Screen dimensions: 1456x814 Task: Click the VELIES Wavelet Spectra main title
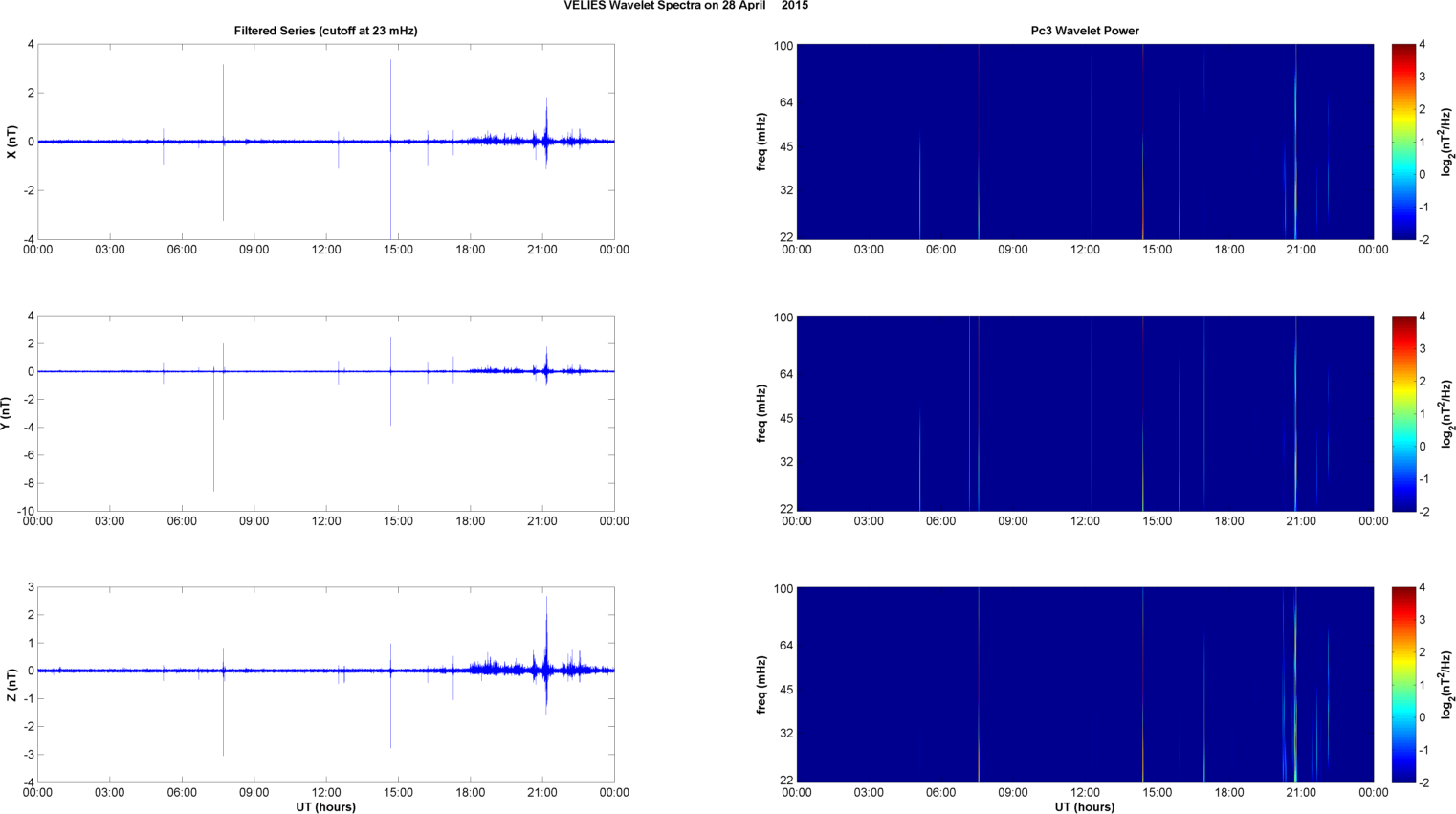[x=685, y=6]
